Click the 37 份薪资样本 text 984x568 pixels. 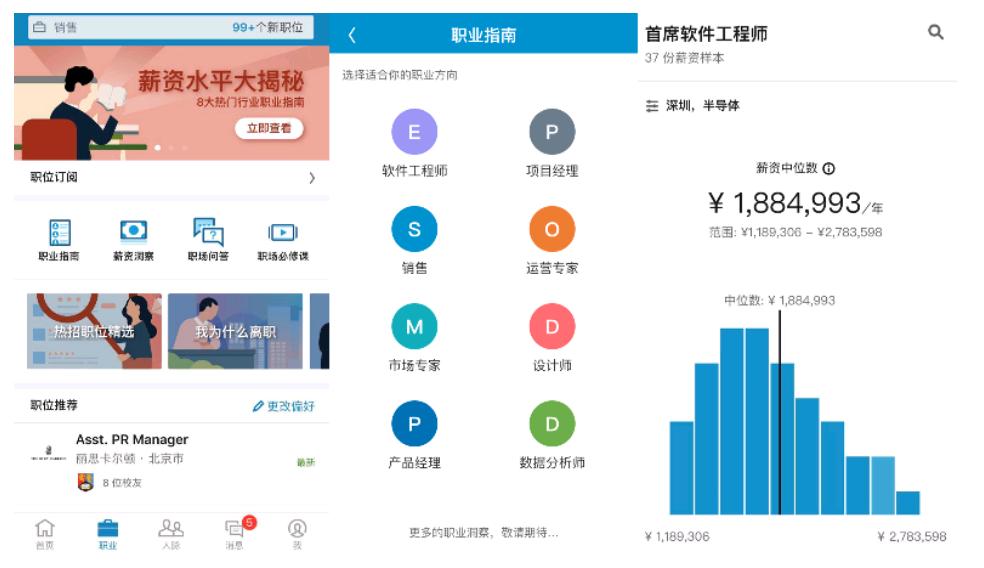(684, 58)
